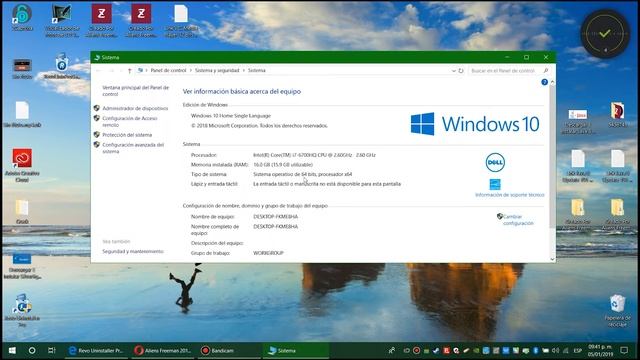The width and height of the screenshot is (640, 360).
Task: Open Task View from the taskbar
Action: coord(52,350)
